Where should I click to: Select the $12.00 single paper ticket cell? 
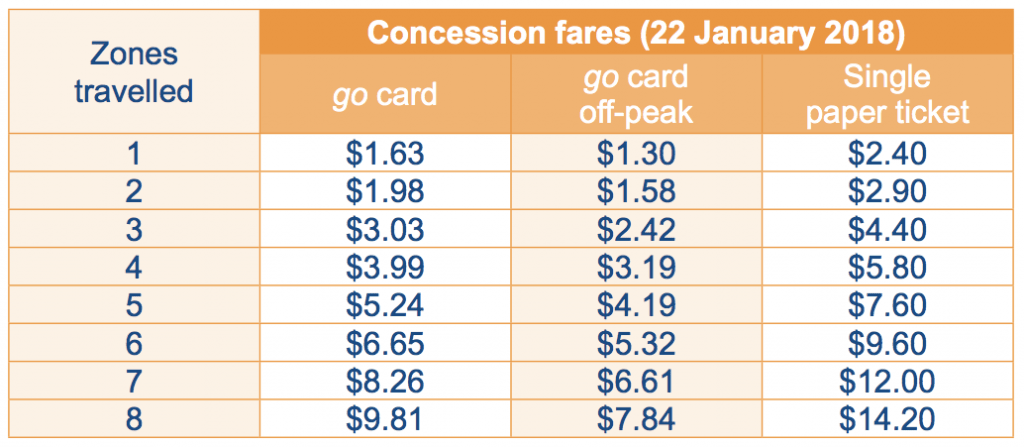[x=887, y=381]
